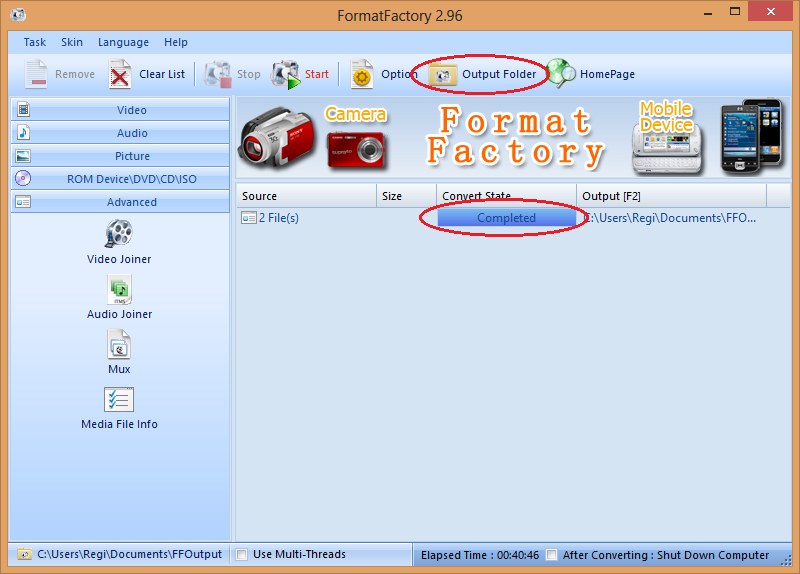Minimize the FormatFactory window
Image resolution: width=800 pixels, height=574 pixels.
click(x=708, y=13)
